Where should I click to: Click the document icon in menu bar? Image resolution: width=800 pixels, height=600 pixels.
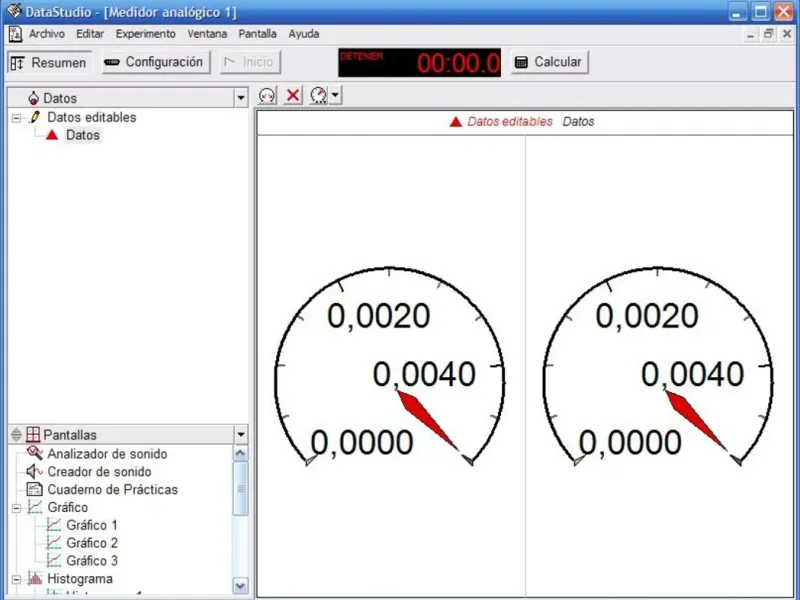[15, 34]
